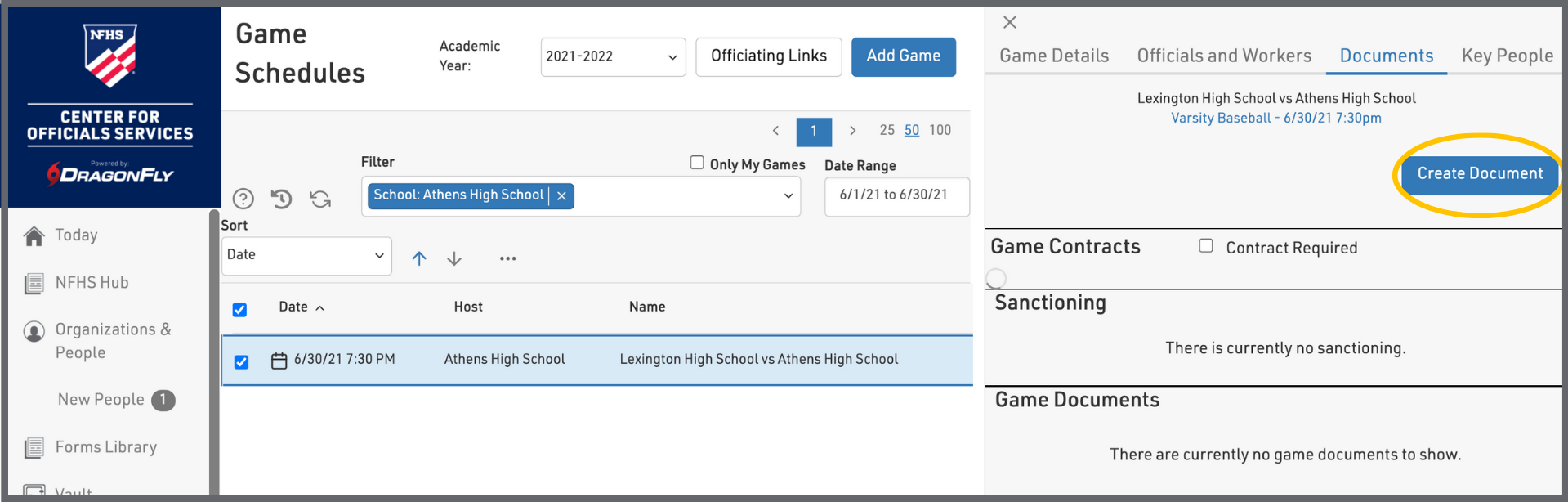Click the help question mark icon
The height and width of the screenshot is (502, 1568).
click(243, 199)
